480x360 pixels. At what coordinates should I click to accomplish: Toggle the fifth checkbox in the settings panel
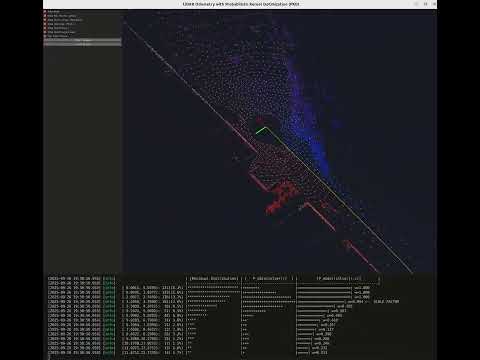coord(45,28)
